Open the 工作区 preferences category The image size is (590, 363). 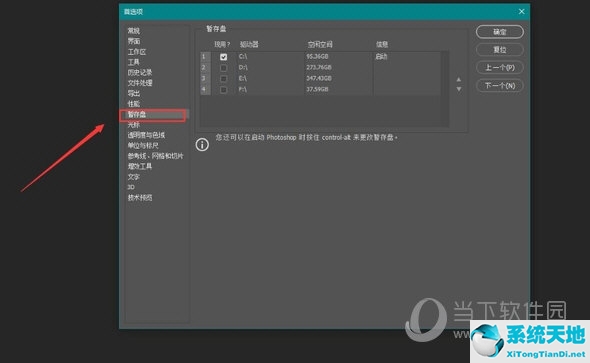coord(137,52)
